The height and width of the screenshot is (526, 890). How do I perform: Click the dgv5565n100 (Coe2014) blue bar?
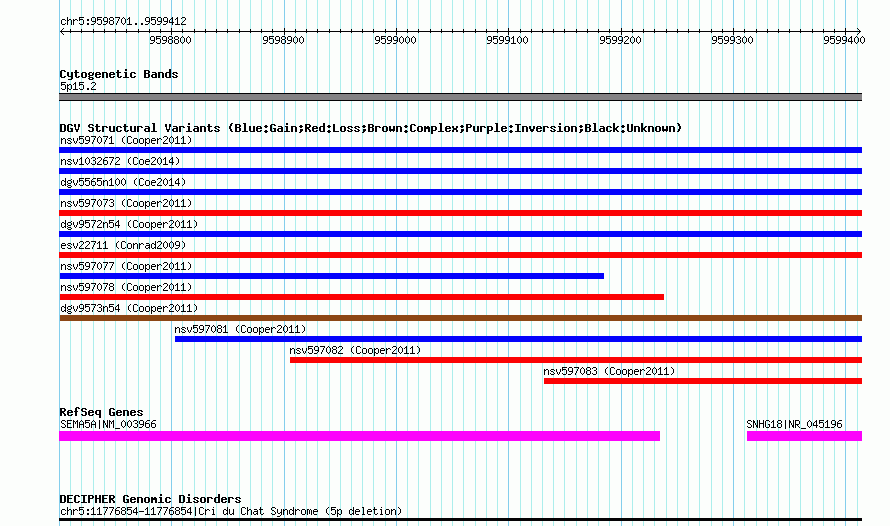[460, 192]
